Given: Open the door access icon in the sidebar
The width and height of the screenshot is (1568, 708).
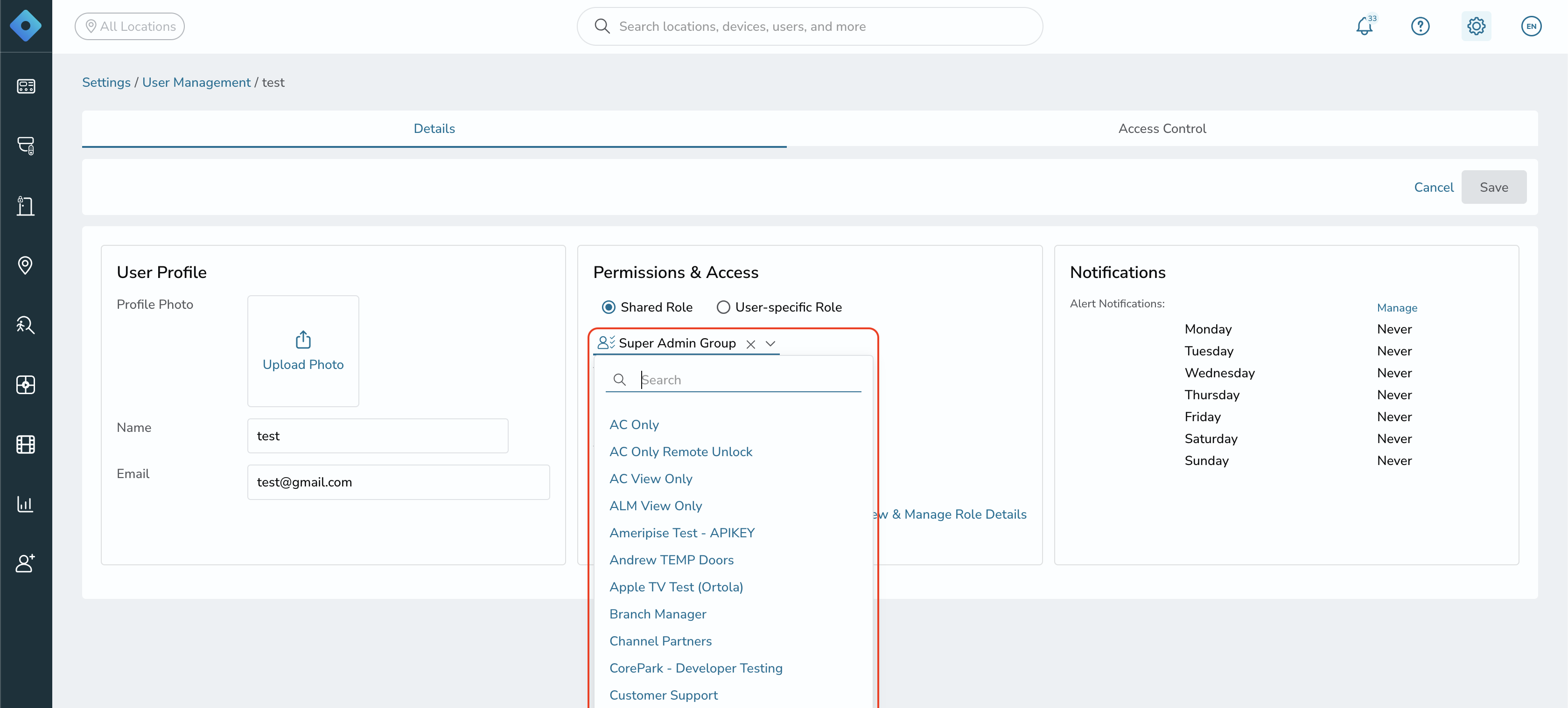Looking at the screenshot, I should 26,206.
